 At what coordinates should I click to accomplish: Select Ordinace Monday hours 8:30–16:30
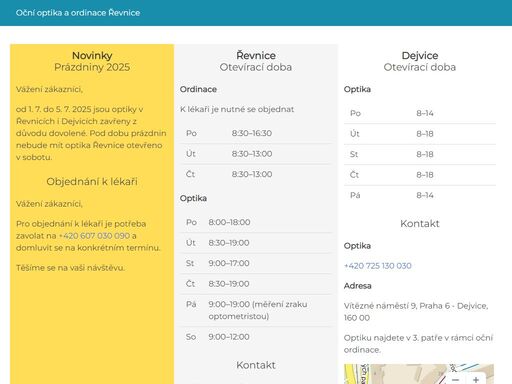point(252,133)
